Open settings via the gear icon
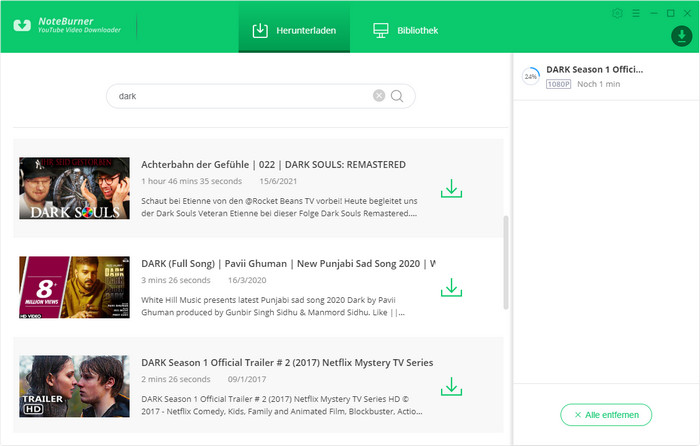The image size is (700, 446). tap(617, 13)
